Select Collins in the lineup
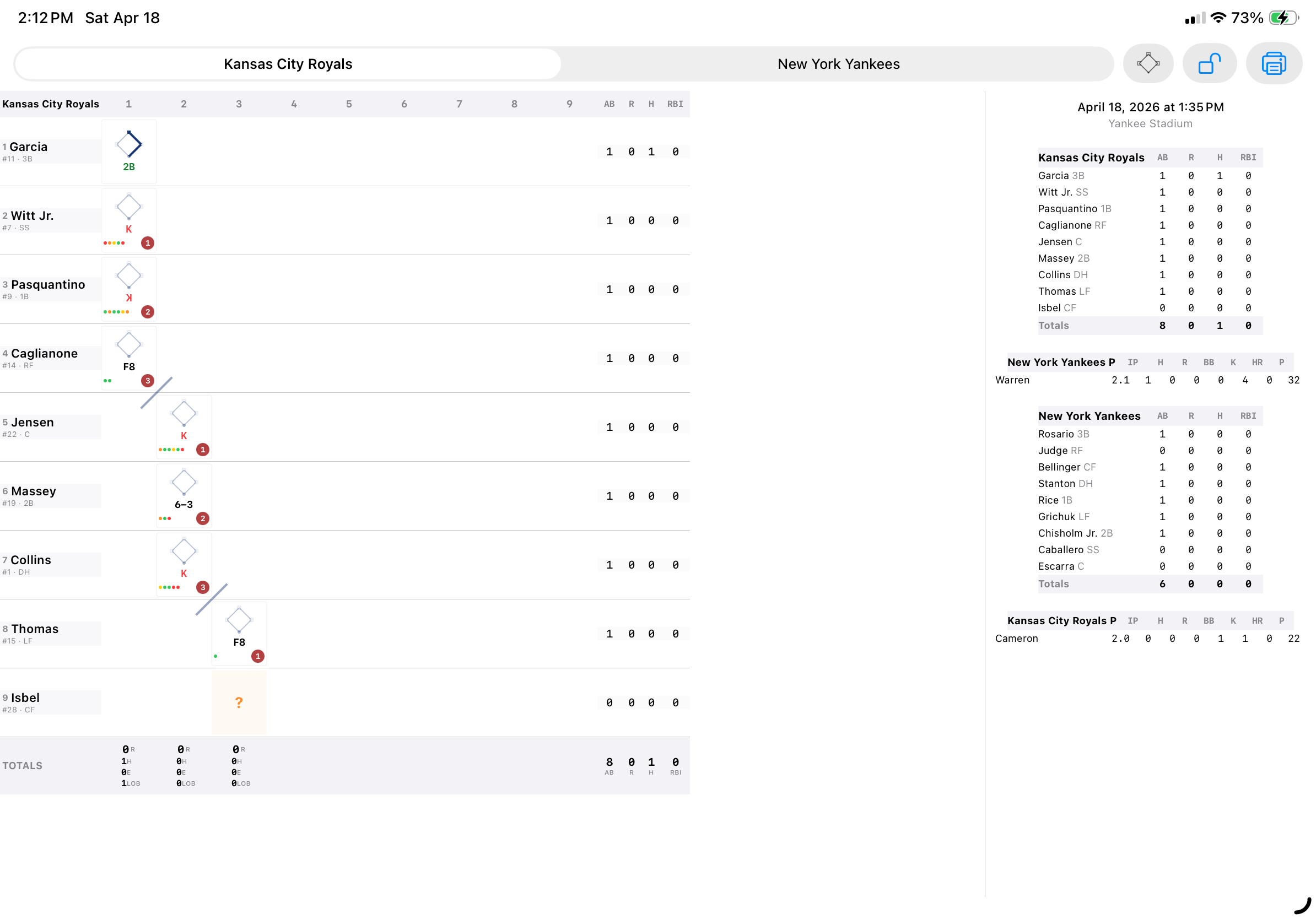1316x919 pixels. tap(51, 564)
